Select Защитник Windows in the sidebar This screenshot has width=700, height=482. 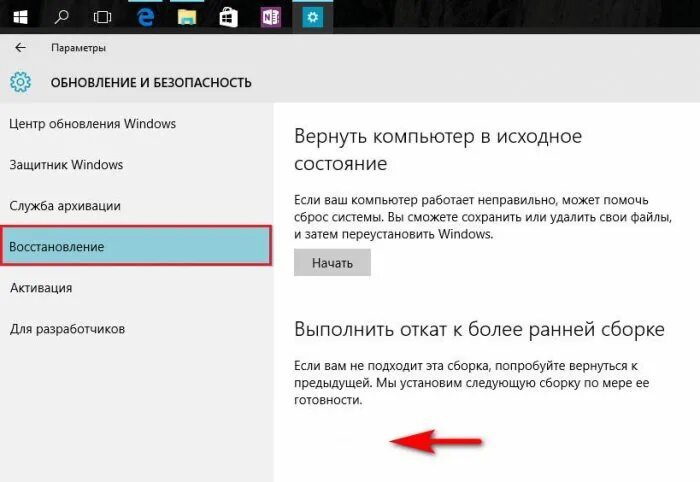[x=66, y=165]
